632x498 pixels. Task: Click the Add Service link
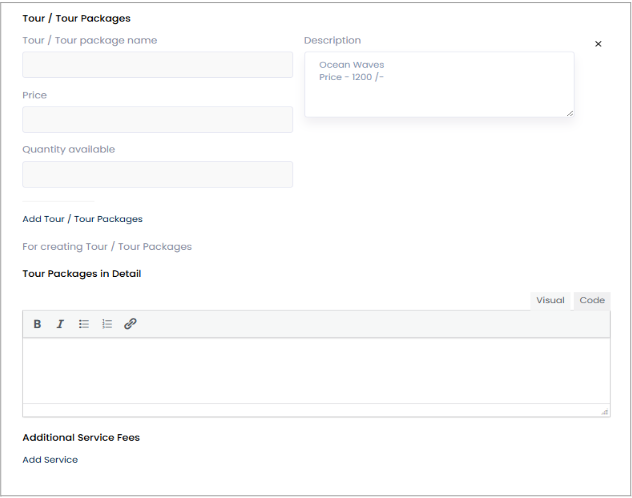coord(50,460)
